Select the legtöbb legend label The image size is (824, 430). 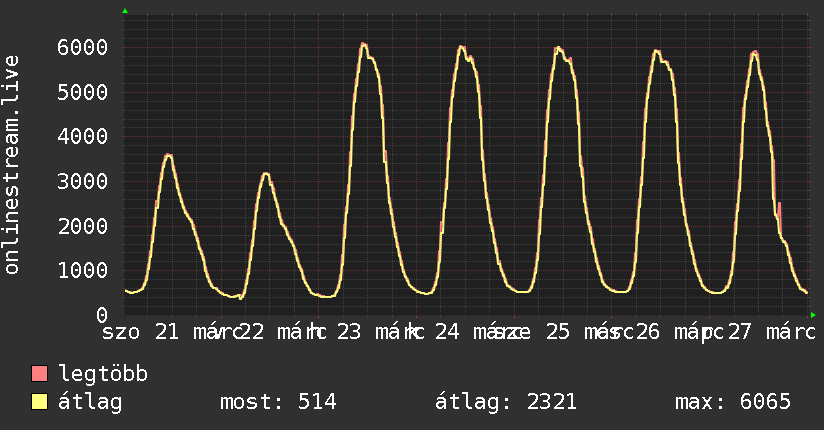103,374
